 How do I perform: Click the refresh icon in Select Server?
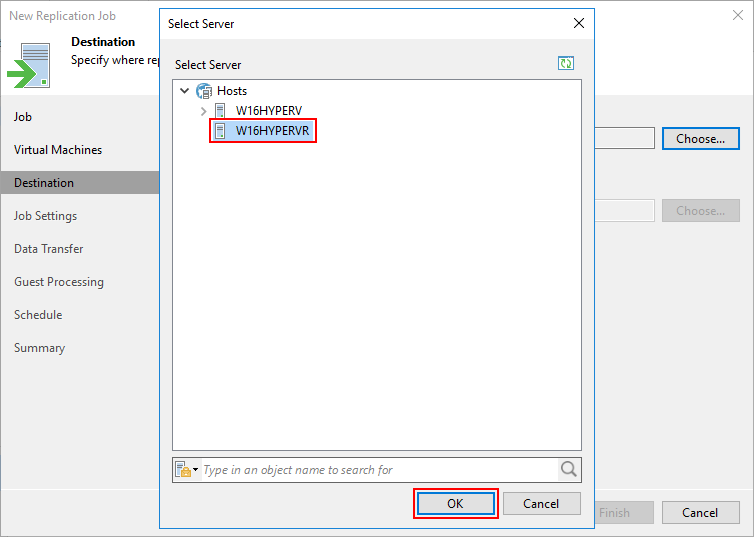pyautogui.click(x=566, y=63)
